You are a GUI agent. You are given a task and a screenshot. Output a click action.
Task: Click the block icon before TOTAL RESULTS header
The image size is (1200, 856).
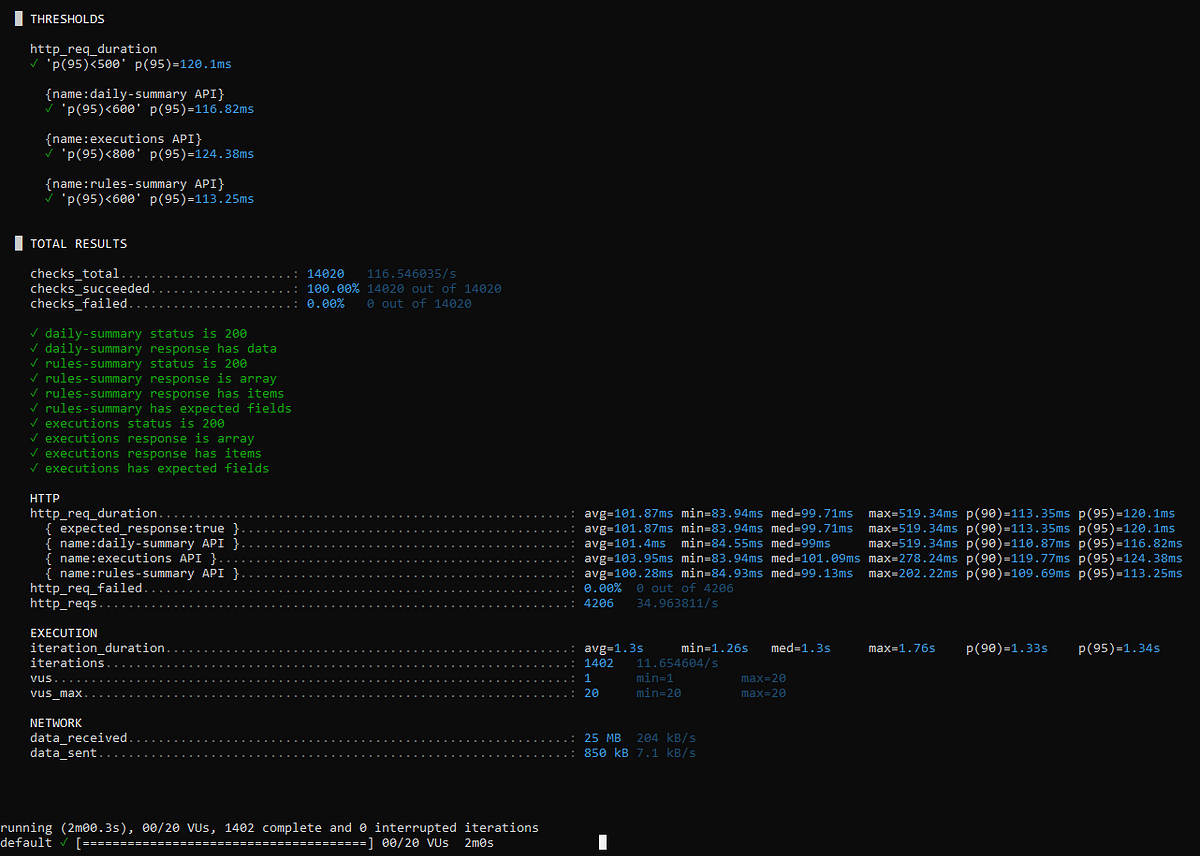tap(17, 243)
